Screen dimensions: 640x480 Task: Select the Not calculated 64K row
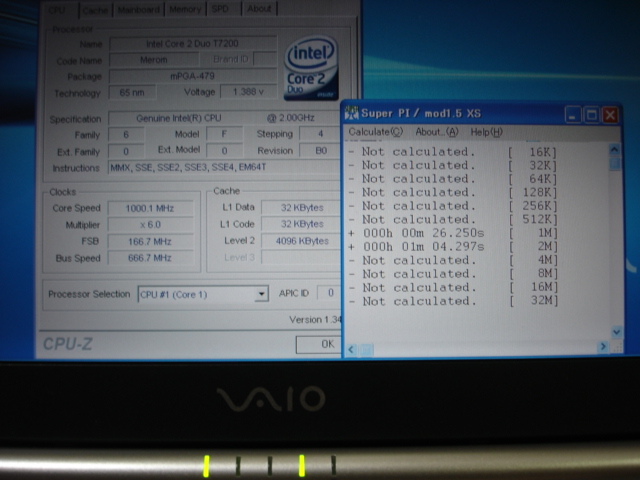click(452, 179)
